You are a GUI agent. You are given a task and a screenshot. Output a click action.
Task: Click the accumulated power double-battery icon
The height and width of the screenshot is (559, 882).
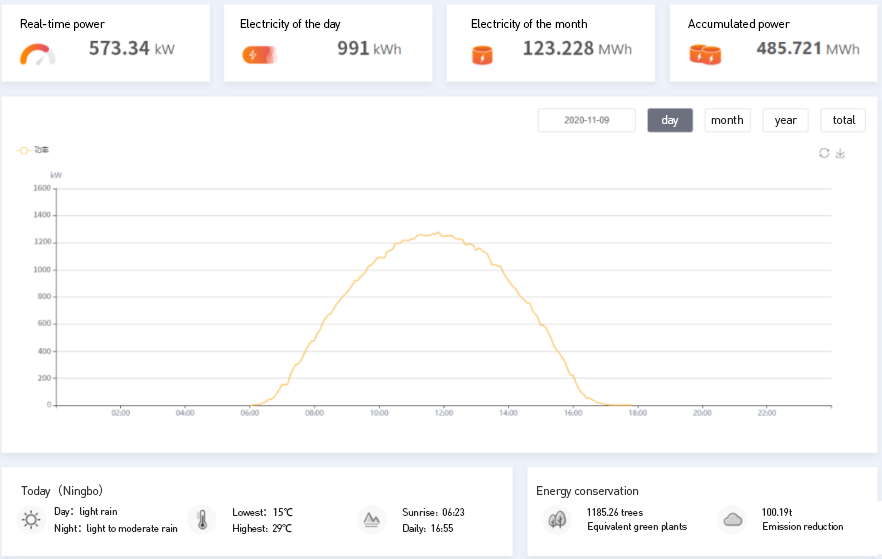(x=704, y=55)
